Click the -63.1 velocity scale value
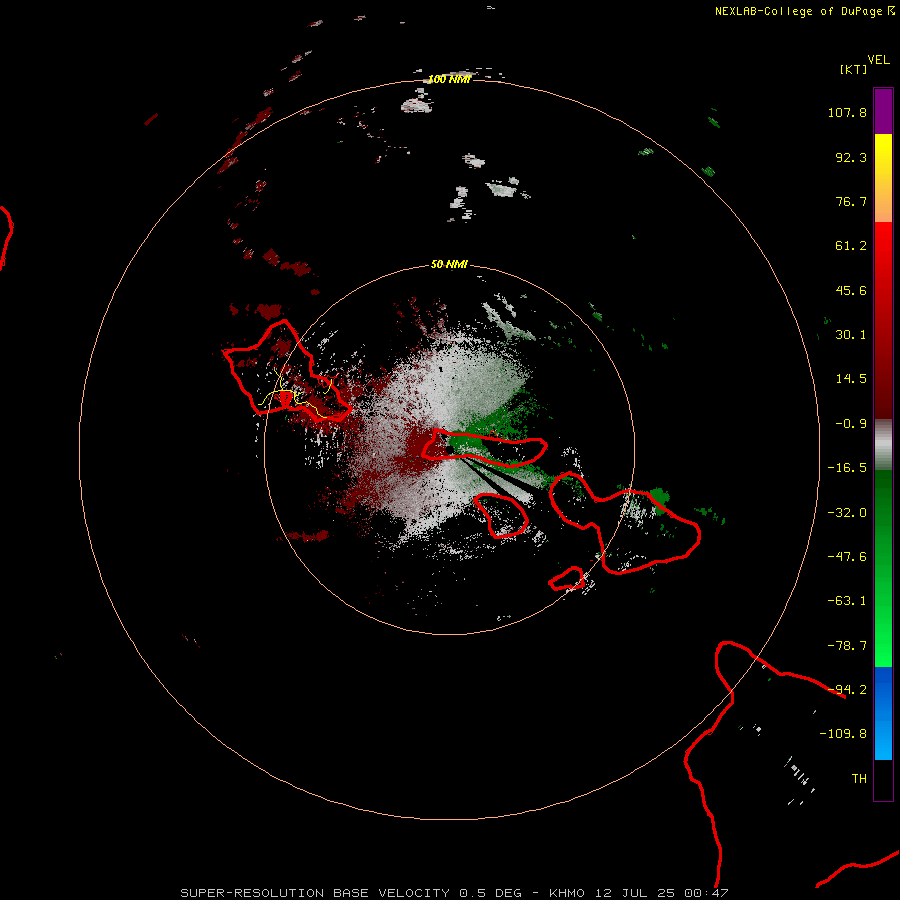 [847, 601]
